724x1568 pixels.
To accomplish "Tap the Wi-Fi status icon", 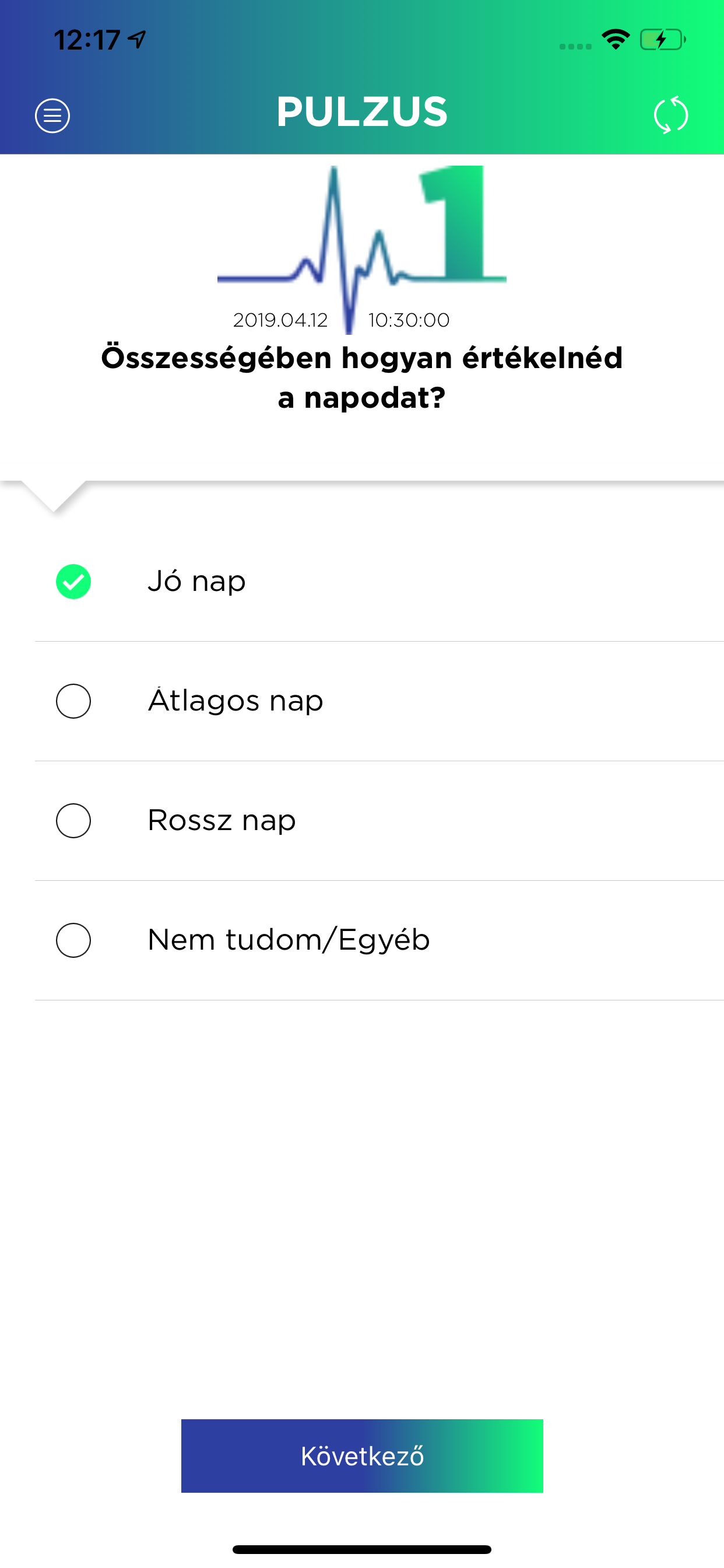I will point(616,40).
